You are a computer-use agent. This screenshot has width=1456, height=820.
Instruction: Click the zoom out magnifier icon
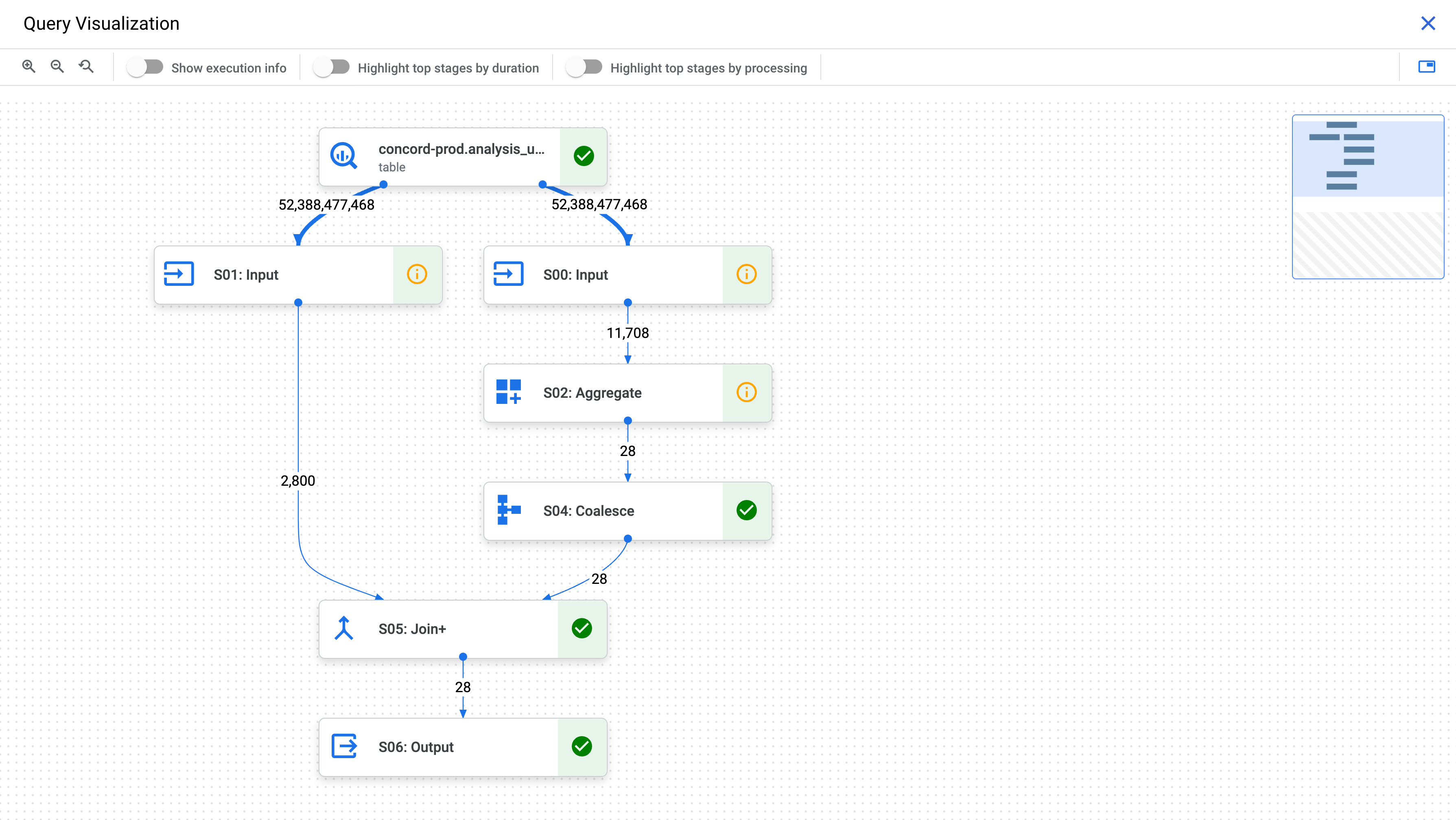pos(57,66)
